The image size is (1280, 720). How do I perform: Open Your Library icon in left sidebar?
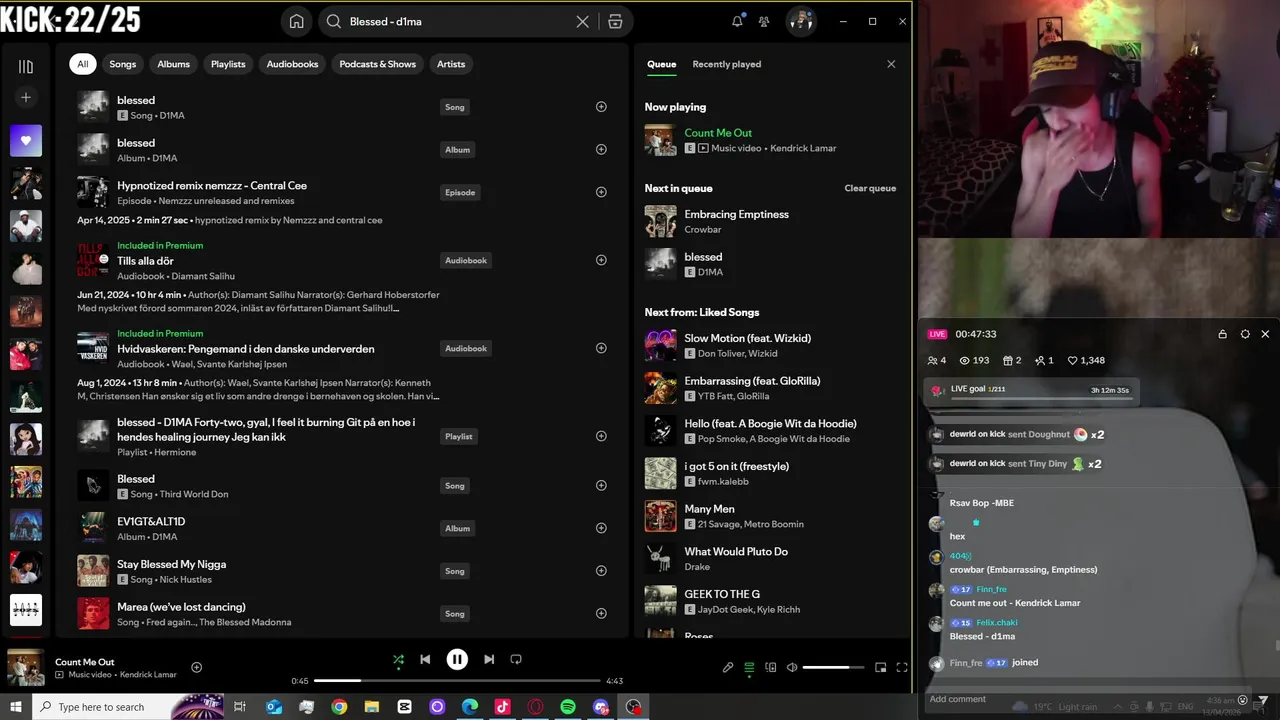pos(26,67)
